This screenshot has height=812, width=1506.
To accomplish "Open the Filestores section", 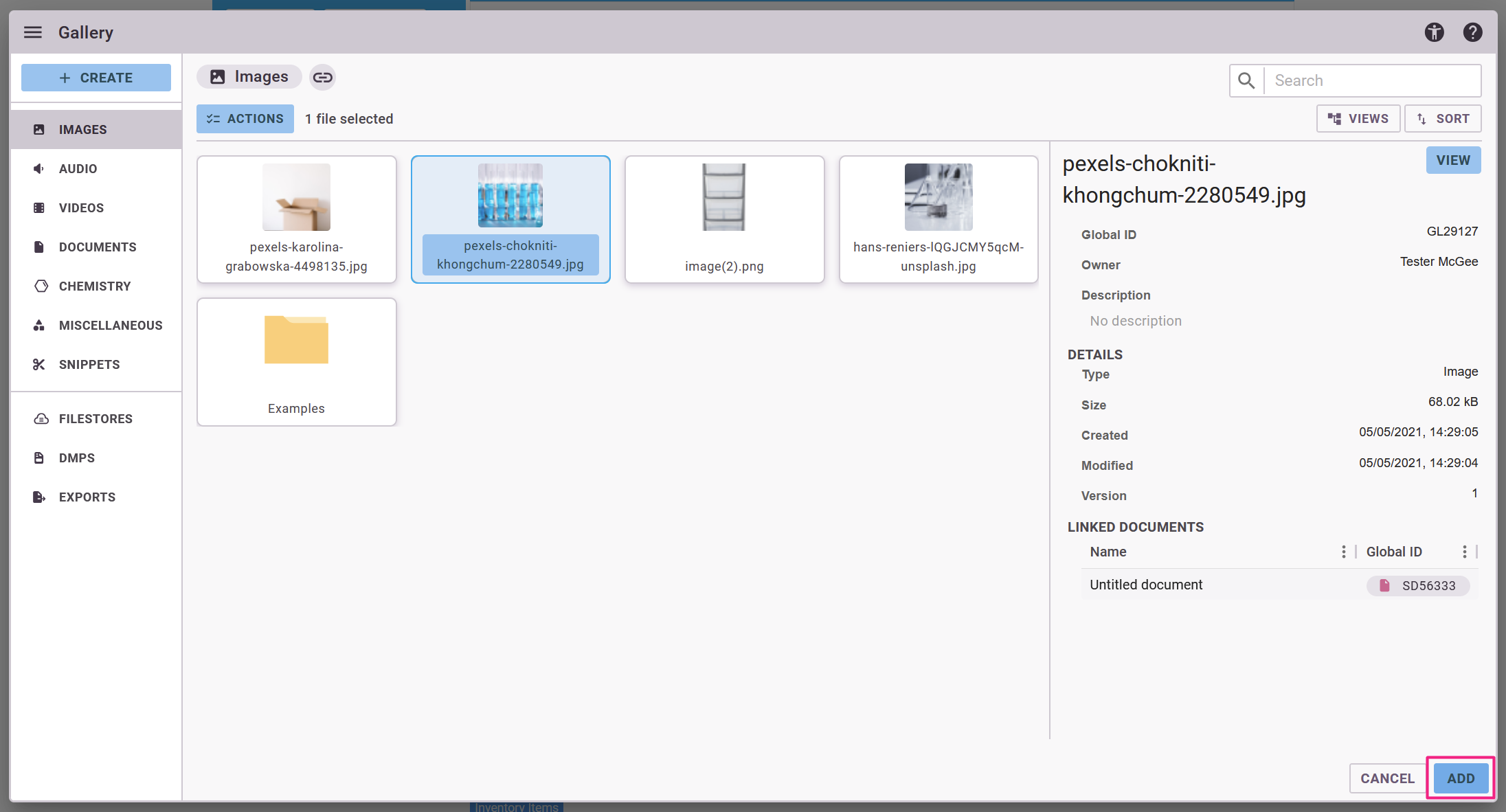I will 95,418.
